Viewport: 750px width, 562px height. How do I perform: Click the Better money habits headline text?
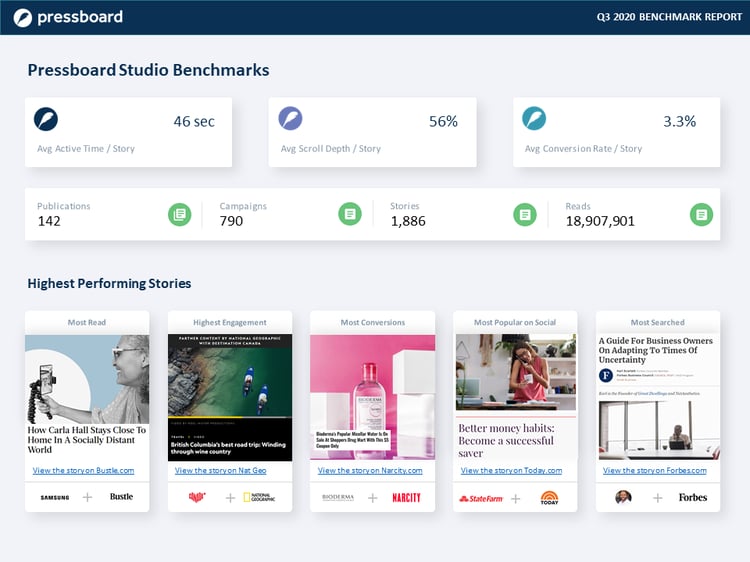[506, 441]
